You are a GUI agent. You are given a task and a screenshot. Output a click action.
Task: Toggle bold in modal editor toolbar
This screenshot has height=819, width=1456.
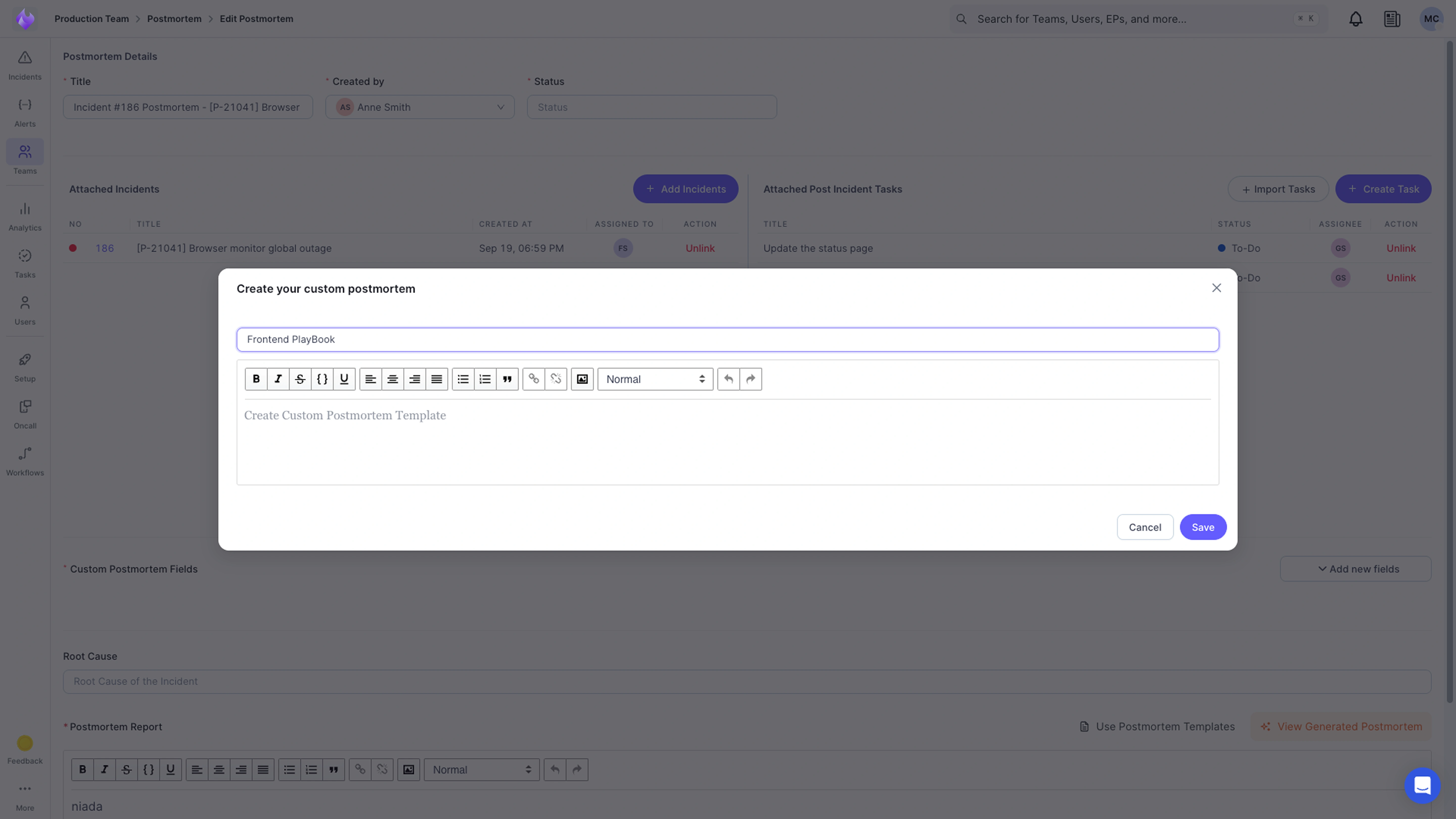(256, 379)
